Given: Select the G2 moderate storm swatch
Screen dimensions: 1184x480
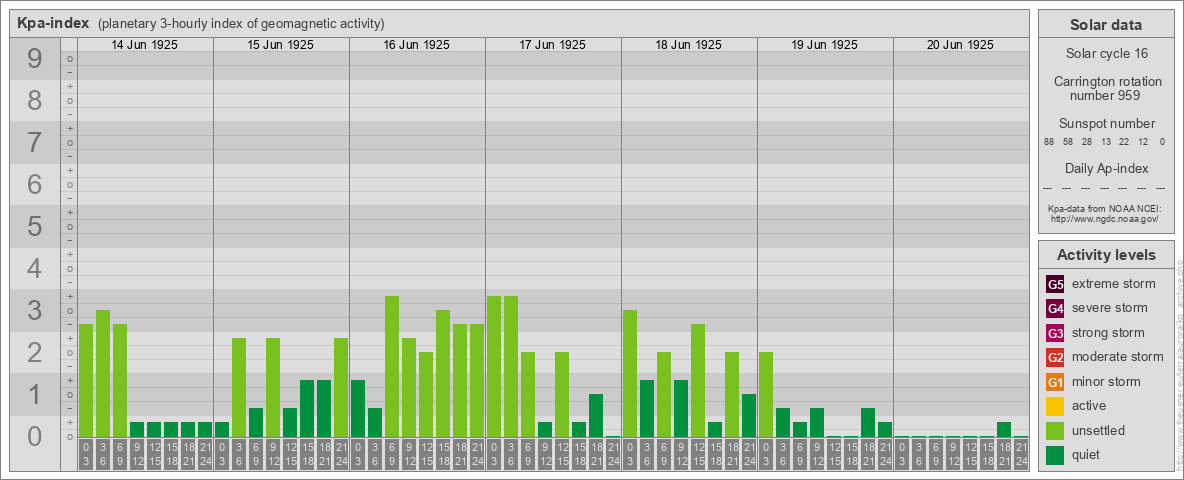Looking at the screenshot, I should coord(1055,357).
